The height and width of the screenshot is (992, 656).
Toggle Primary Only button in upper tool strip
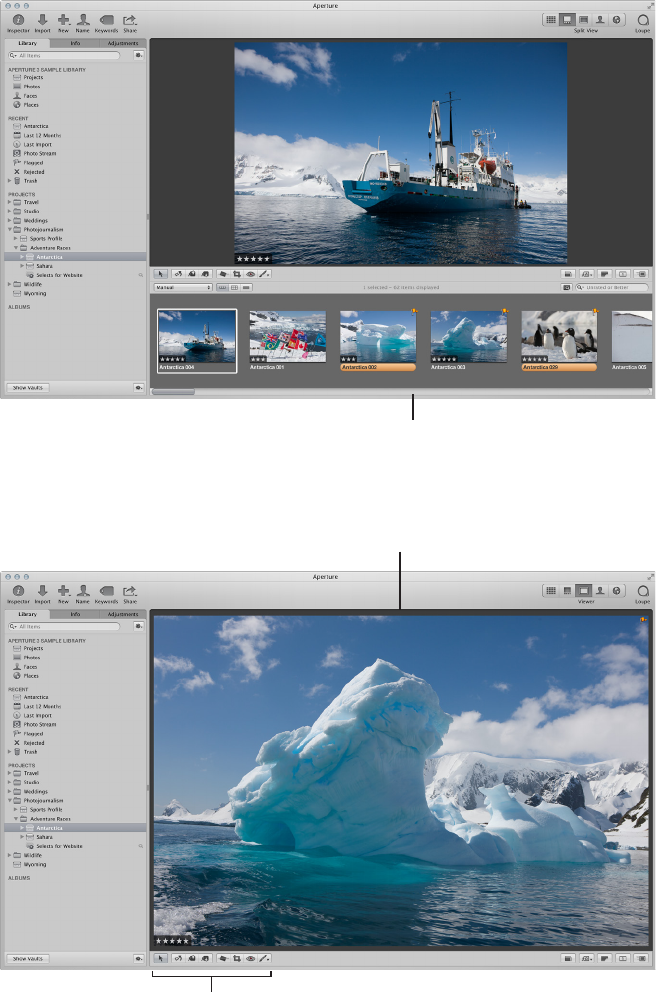point(622,274)
